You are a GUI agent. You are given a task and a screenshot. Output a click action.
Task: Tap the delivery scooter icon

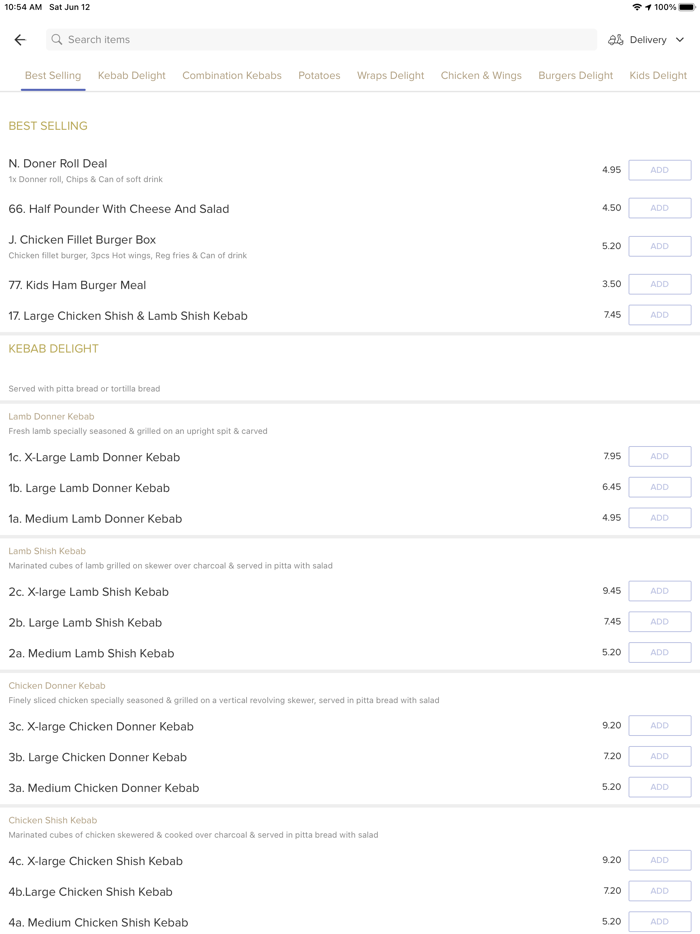pyautogui.click(x=616, y=40)
